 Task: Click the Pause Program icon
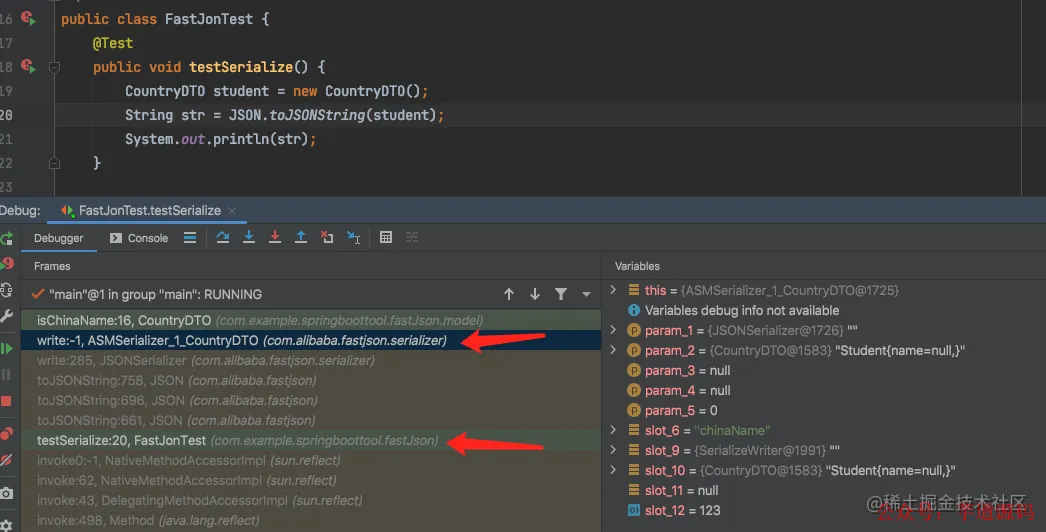click(x=7, y=374)
